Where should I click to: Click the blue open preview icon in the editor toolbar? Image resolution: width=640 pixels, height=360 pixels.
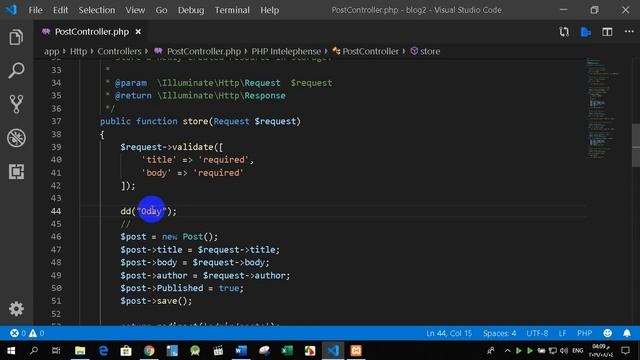click(585, 32)
